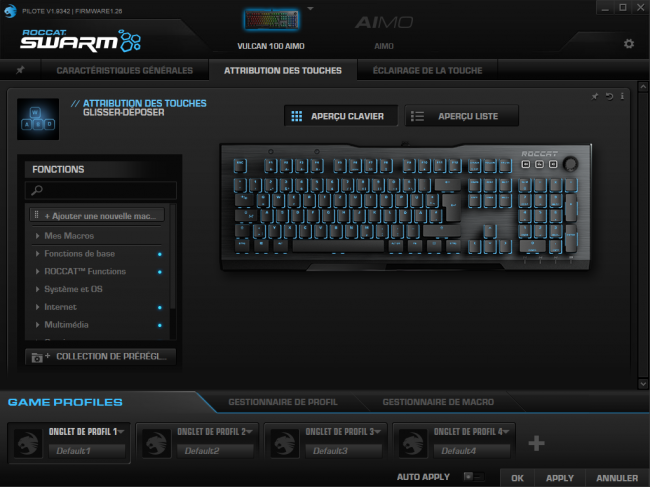Select Aperçu Clavier view
650x487 pixels.
tap(341, 116)
